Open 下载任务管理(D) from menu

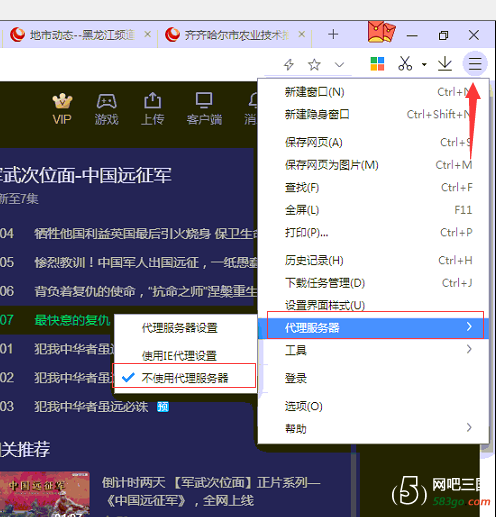374,283
